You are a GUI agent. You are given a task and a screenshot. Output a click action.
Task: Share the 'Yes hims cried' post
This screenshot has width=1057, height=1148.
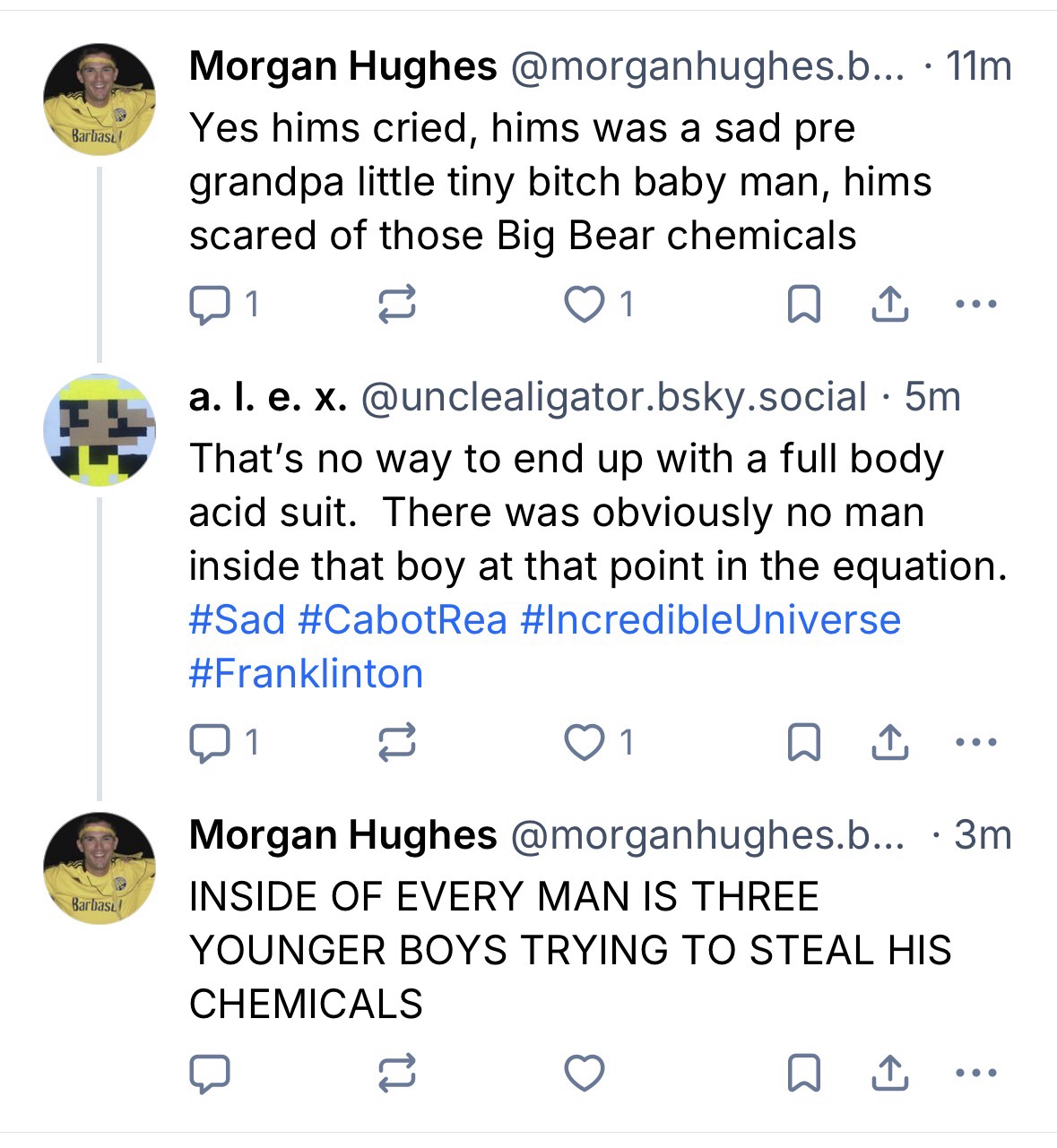pyautogui.click(x=890, y=305)
